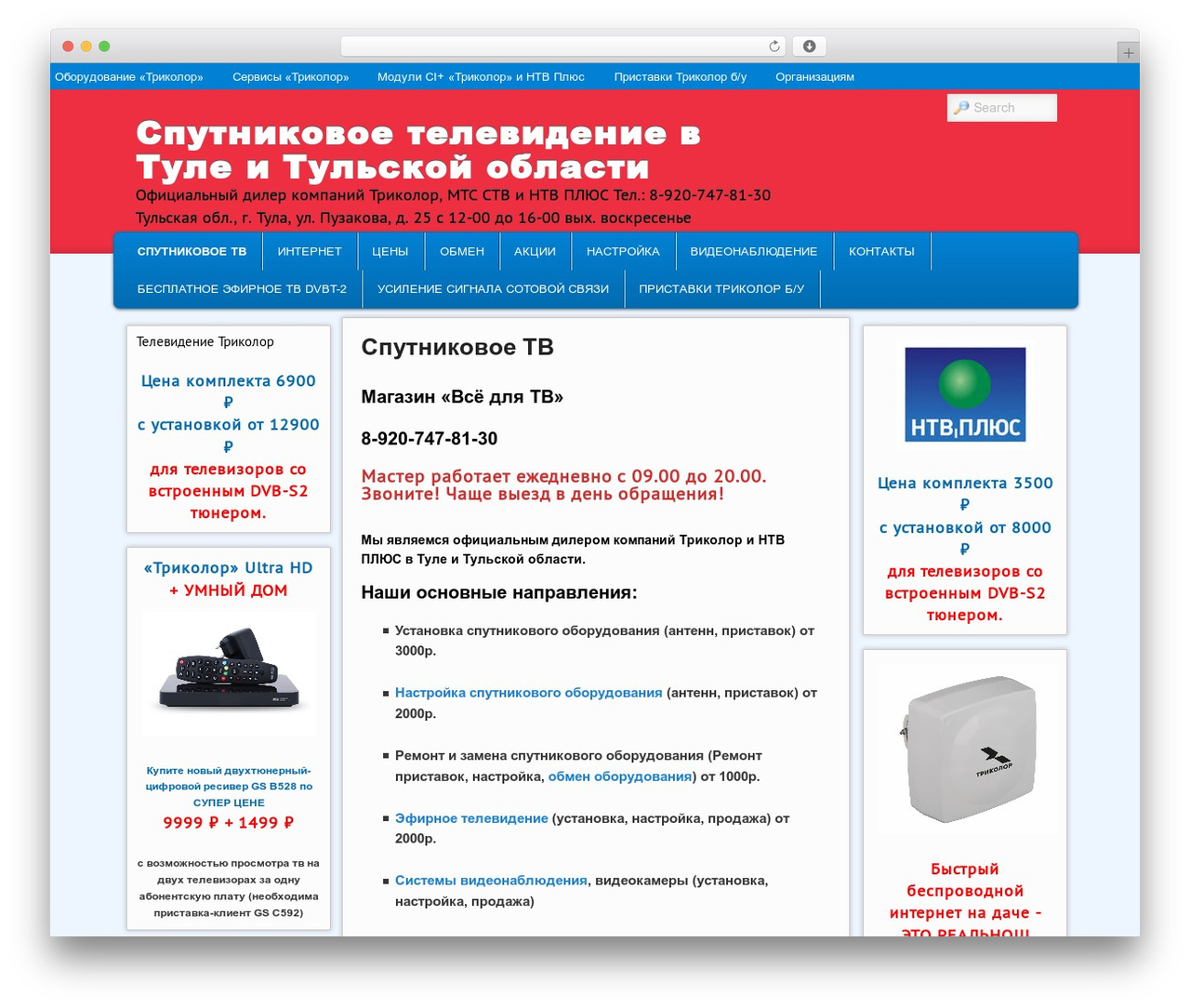Follow the «Настройка спутникового оборудования» link

[529, 693]
